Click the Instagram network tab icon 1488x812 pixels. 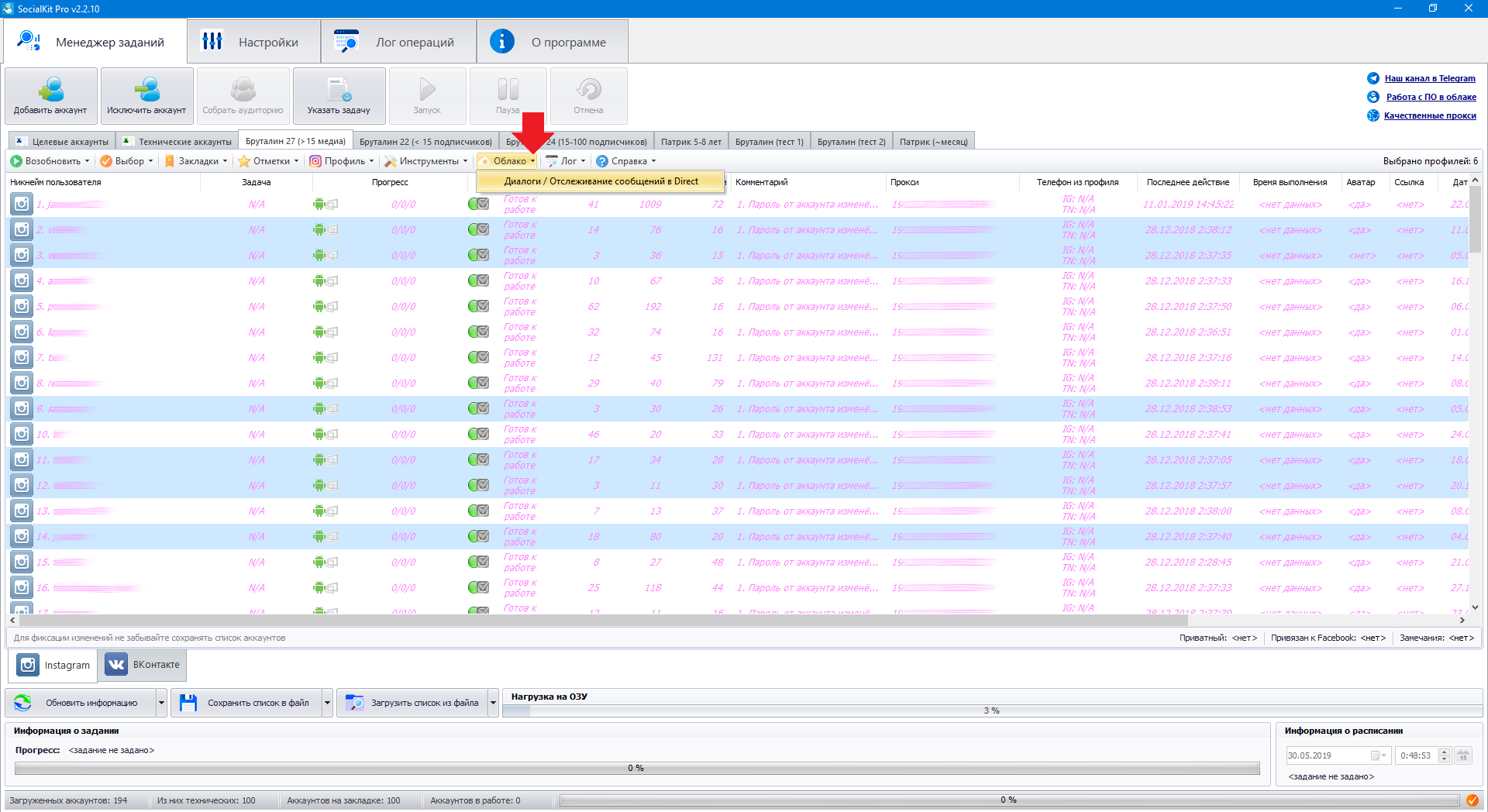coord(28,665)
